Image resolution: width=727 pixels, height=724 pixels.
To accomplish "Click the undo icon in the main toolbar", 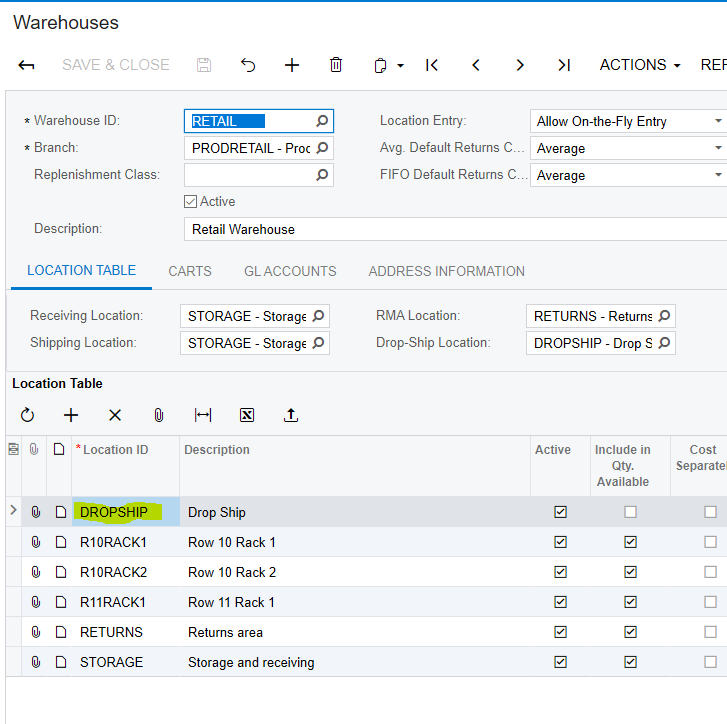I will click(248, 65).
